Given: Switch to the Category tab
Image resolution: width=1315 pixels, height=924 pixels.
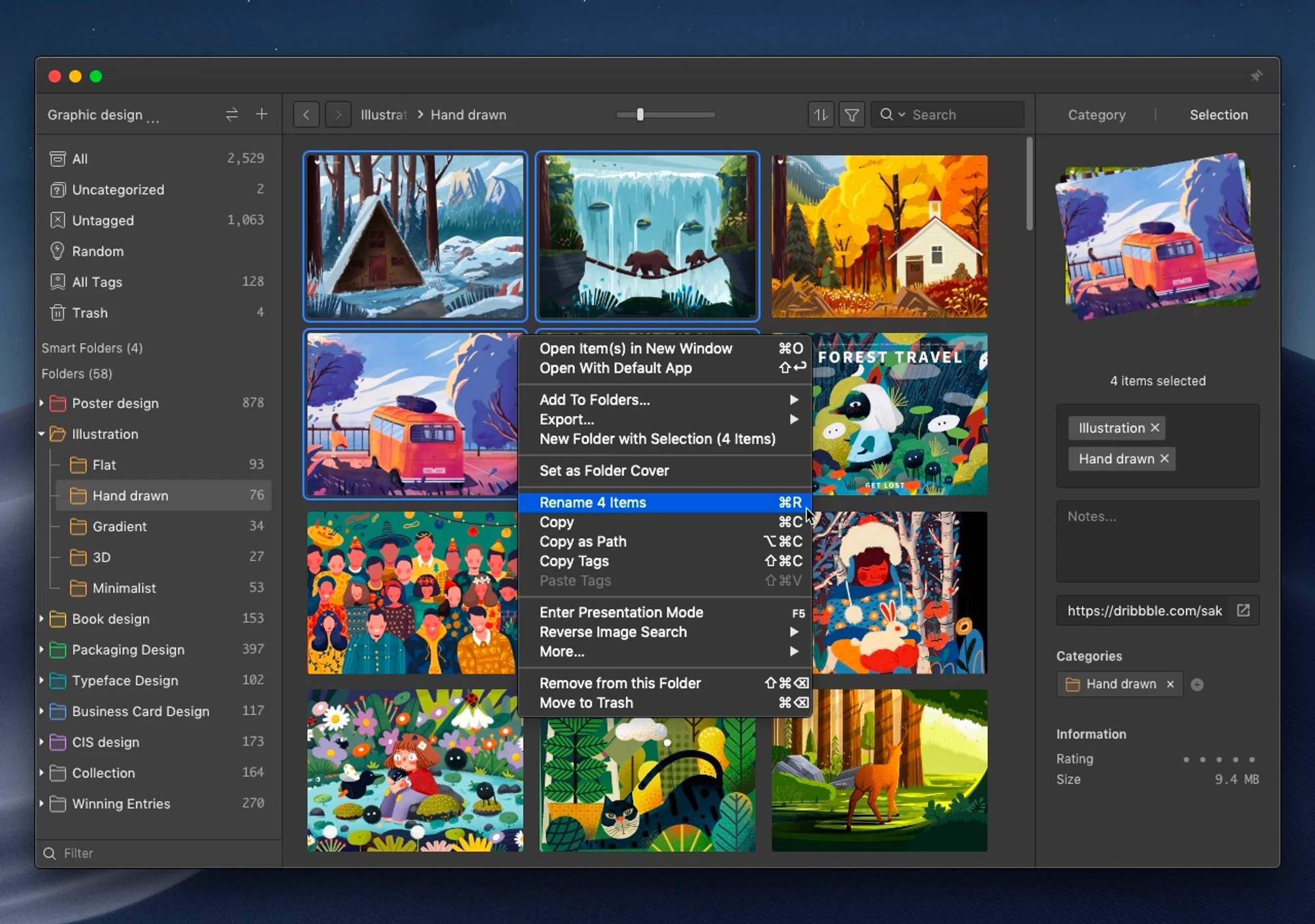Looking at the screenshot, I should (x=1096, y=114).
